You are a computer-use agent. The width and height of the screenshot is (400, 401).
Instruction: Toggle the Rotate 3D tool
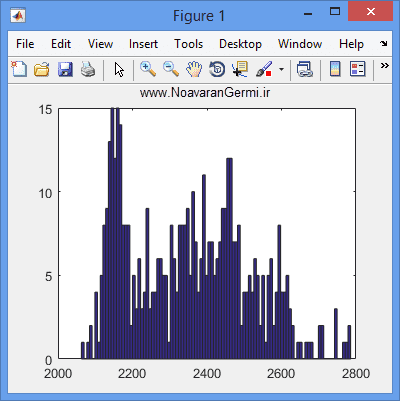tap(217, 69)
